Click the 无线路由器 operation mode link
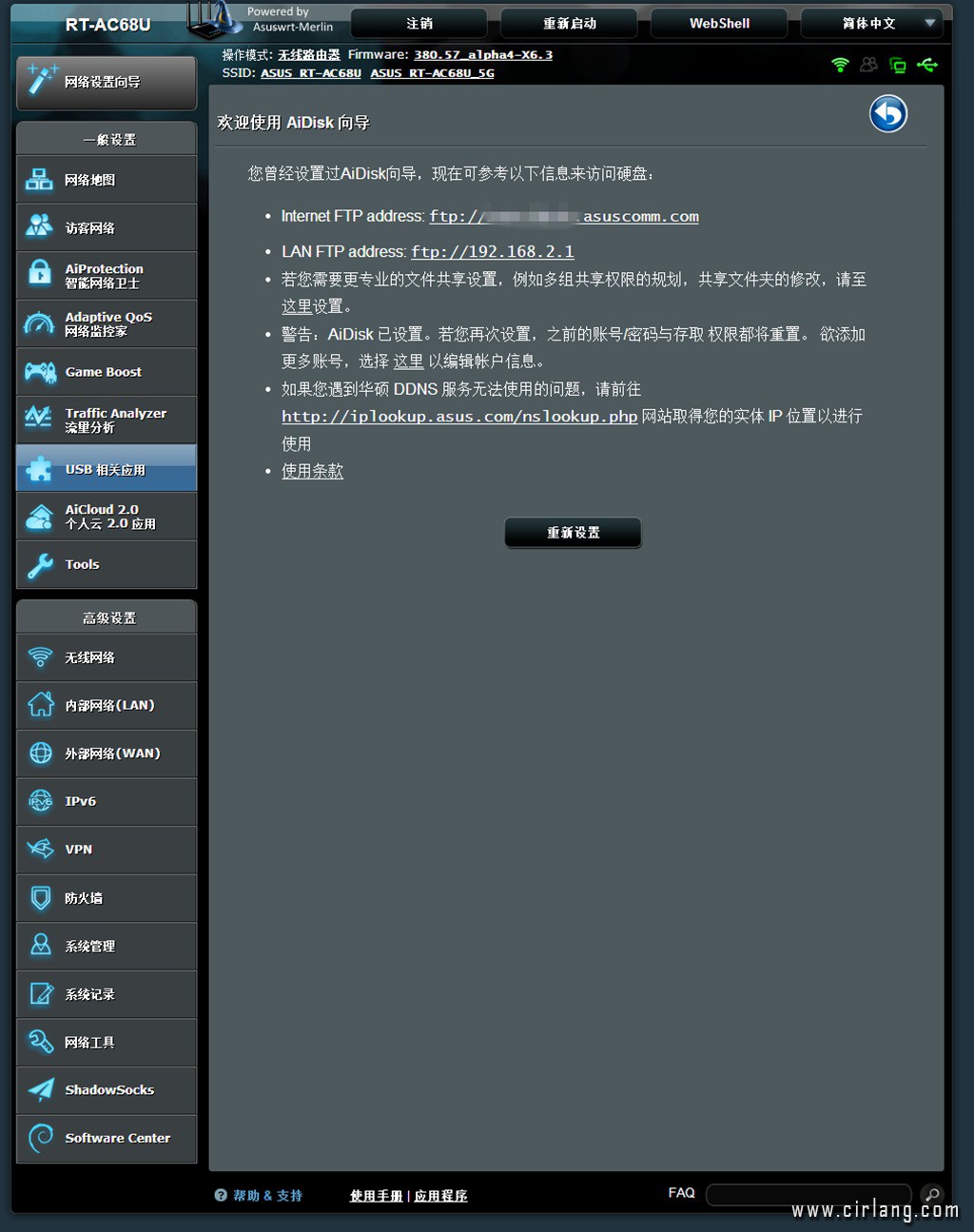The height and width of the screenshot is (1232, 974). pos(309,55)
